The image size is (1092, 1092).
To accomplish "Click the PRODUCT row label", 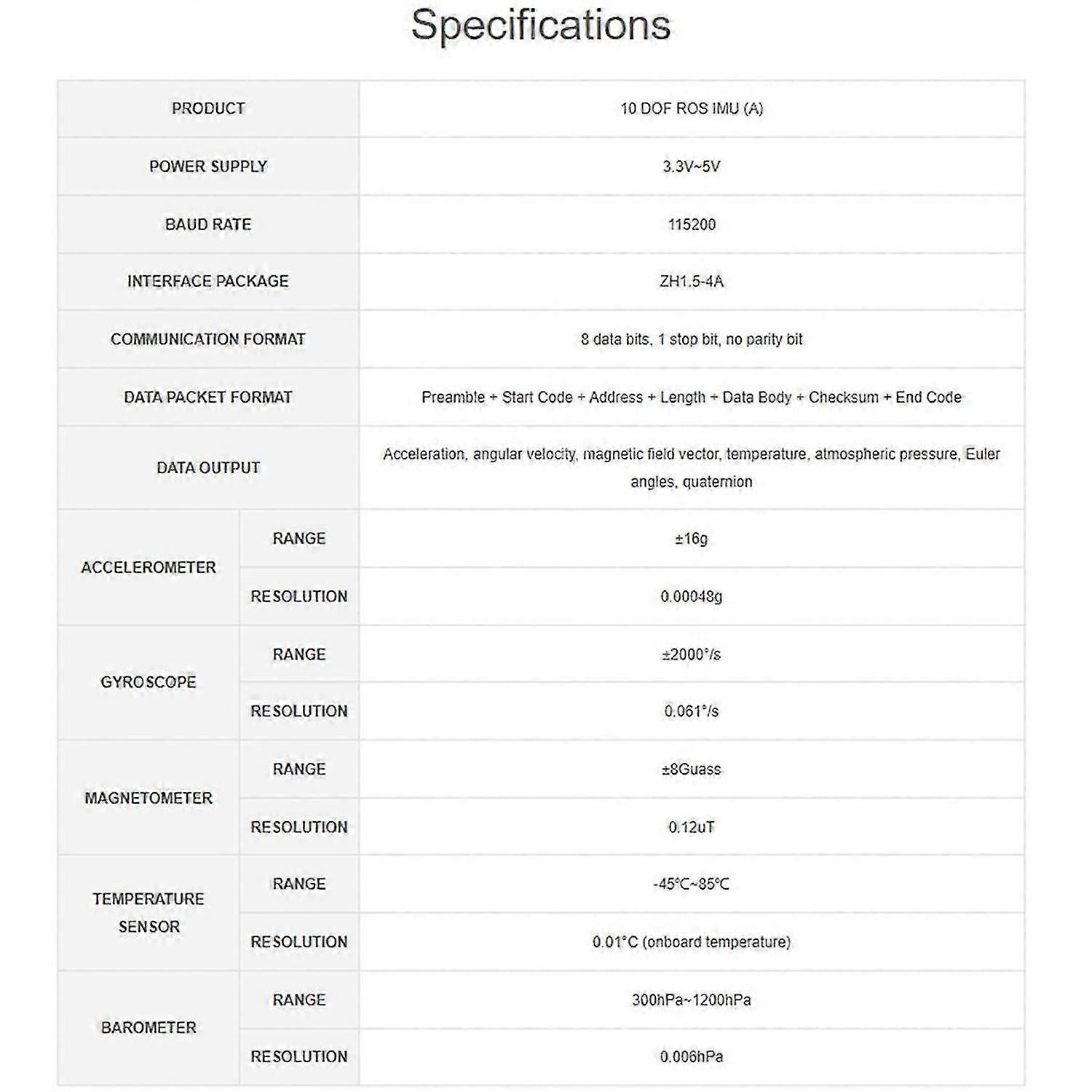I will pyautogui.click(x=208, y=108).
